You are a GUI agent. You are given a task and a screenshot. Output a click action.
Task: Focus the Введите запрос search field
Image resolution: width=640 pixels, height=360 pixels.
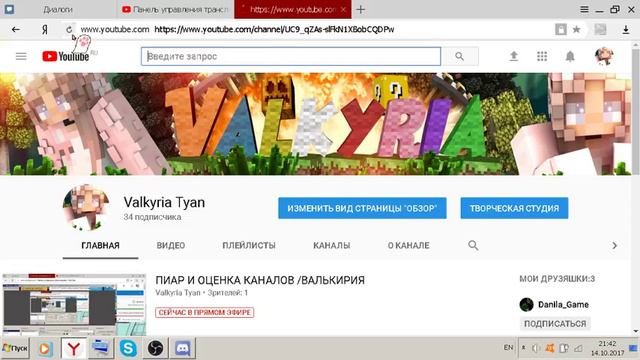tap(291, 56)
